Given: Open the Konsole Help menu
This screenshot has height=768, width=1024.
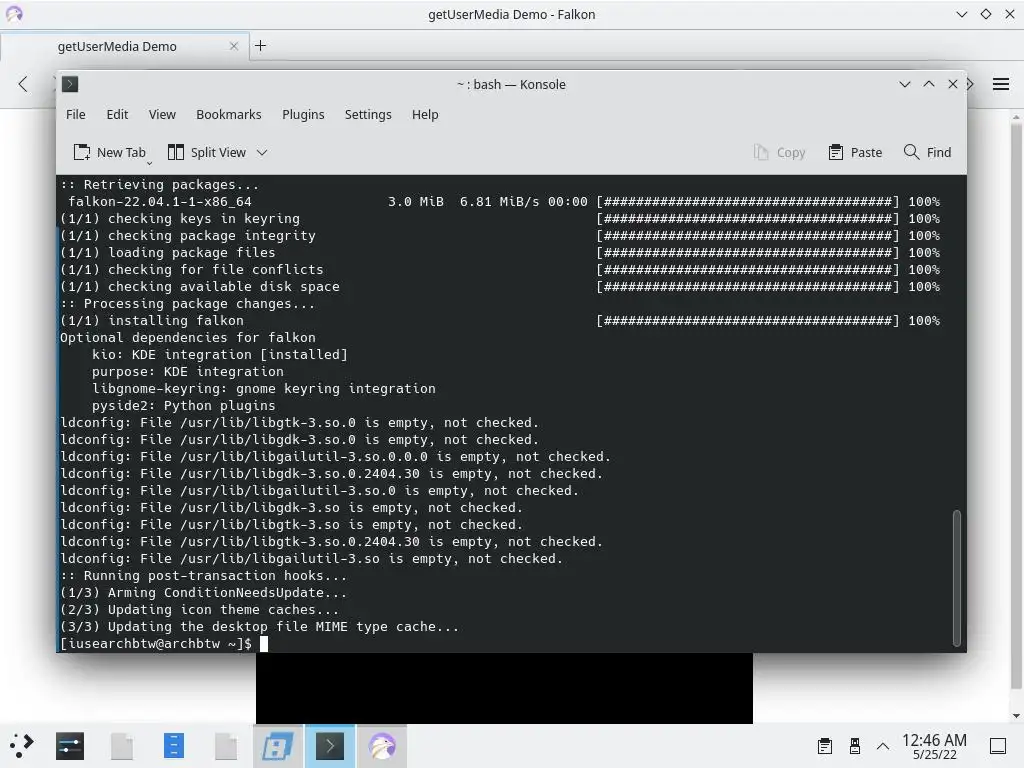Looking at the screenshot, I should pos(425,114).
